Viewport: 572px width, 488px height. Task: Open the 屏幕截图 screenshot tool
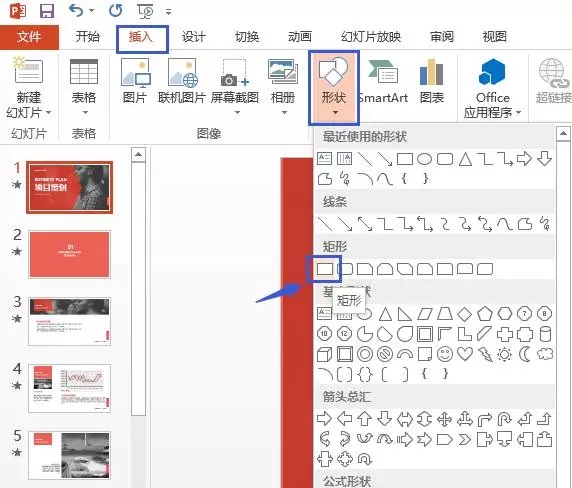235,87
